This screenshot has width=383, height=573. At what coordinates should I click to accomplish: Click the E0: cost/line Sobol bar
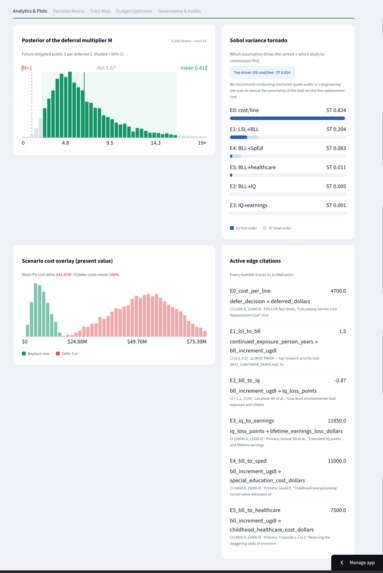tap(288, 118)
